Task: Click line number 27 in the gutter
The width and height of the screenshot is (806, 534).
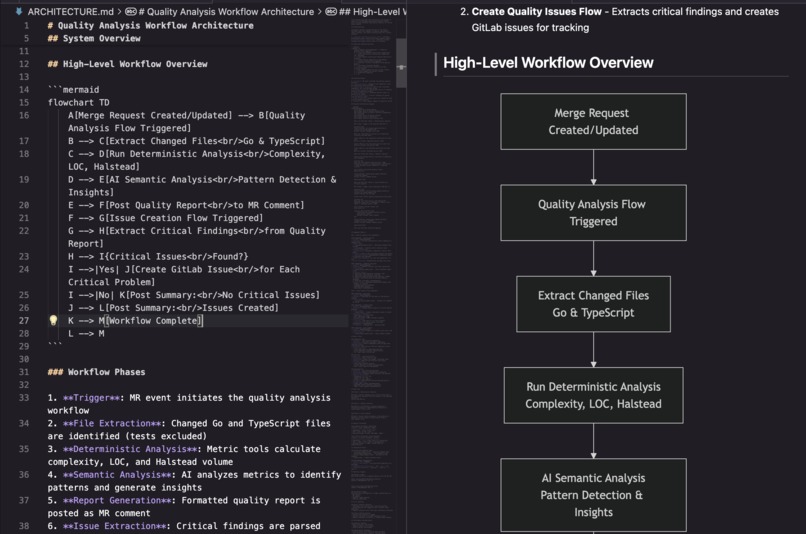Action: point(24,321)
